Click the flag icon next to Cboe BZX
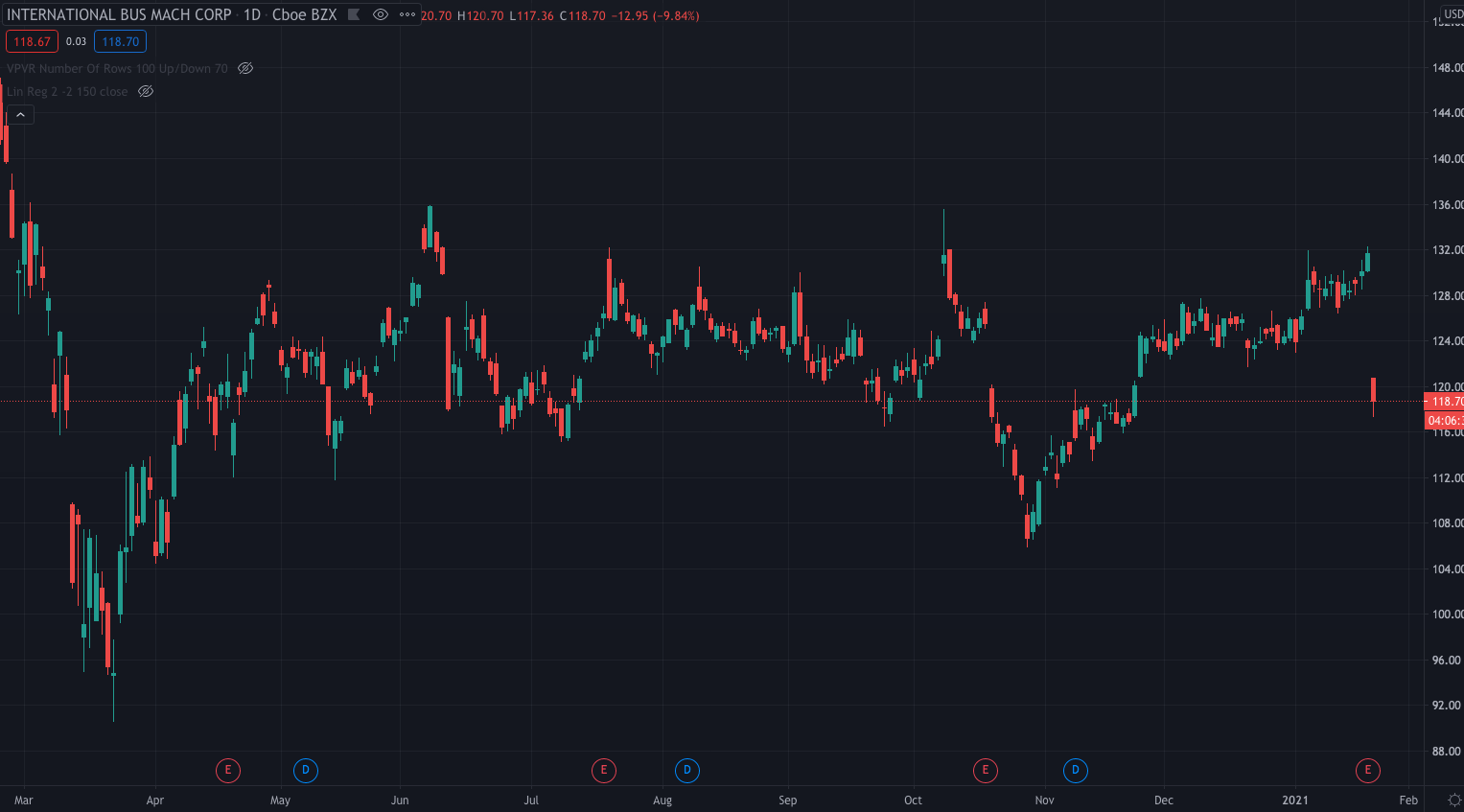The image size is (1464, 812). pyautogui.click(x=354, y=15)
